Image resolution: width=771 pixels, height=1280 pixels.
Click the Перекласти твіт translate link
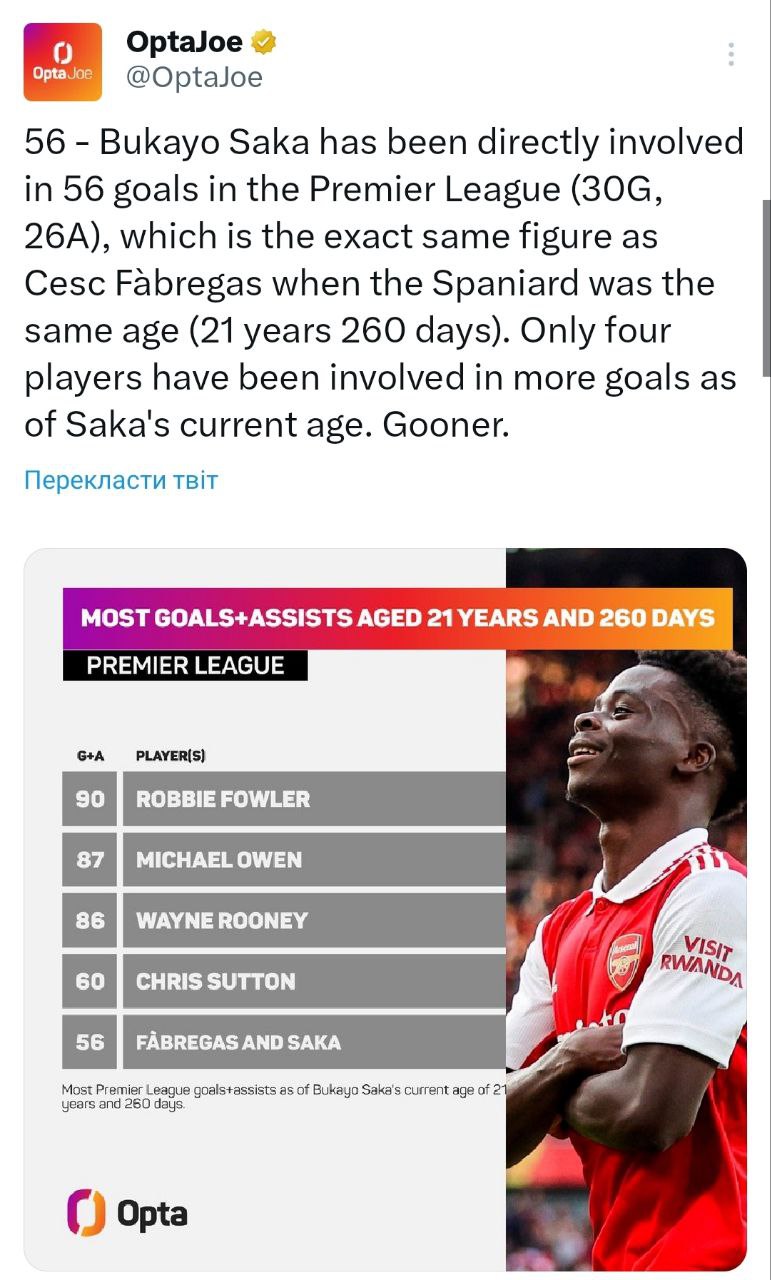click(120, 480)
